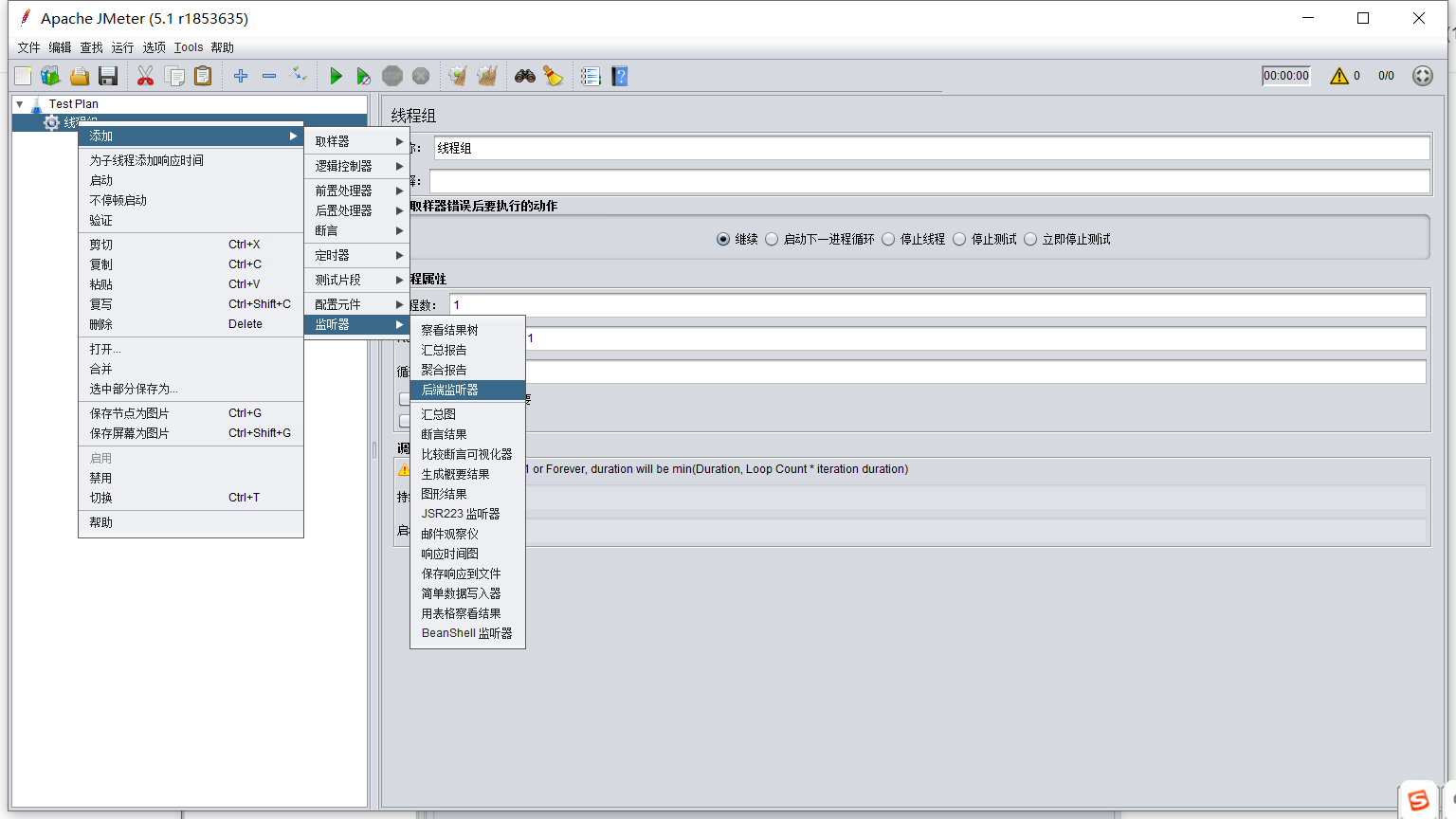Click the Sogou input method icon
This screenshot has height=819, width=1456.
point(1418,800)
